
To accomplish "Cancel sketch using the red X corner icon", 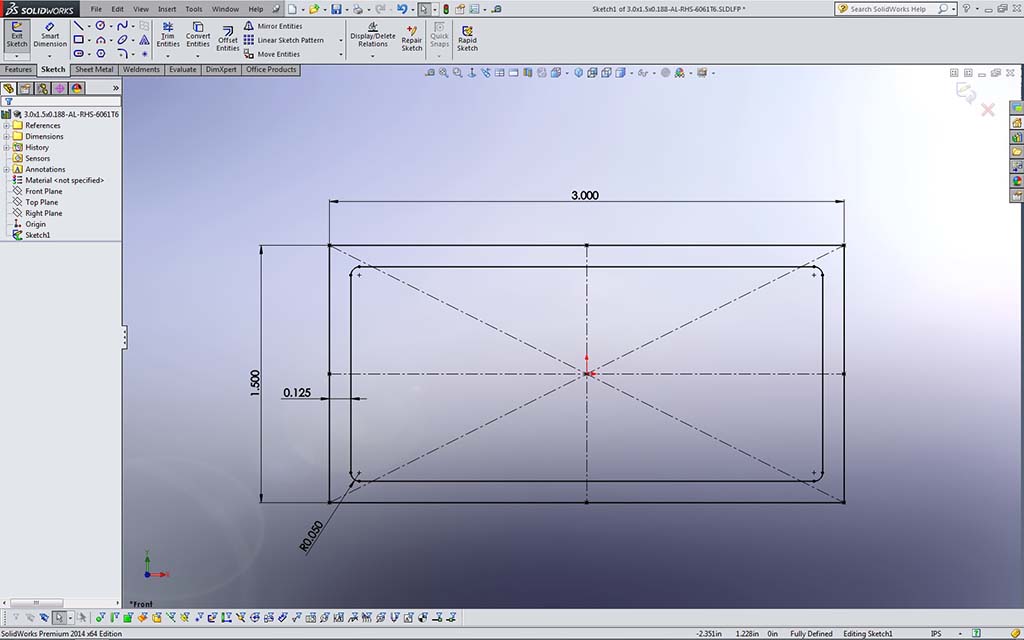I will coord(988,110).
